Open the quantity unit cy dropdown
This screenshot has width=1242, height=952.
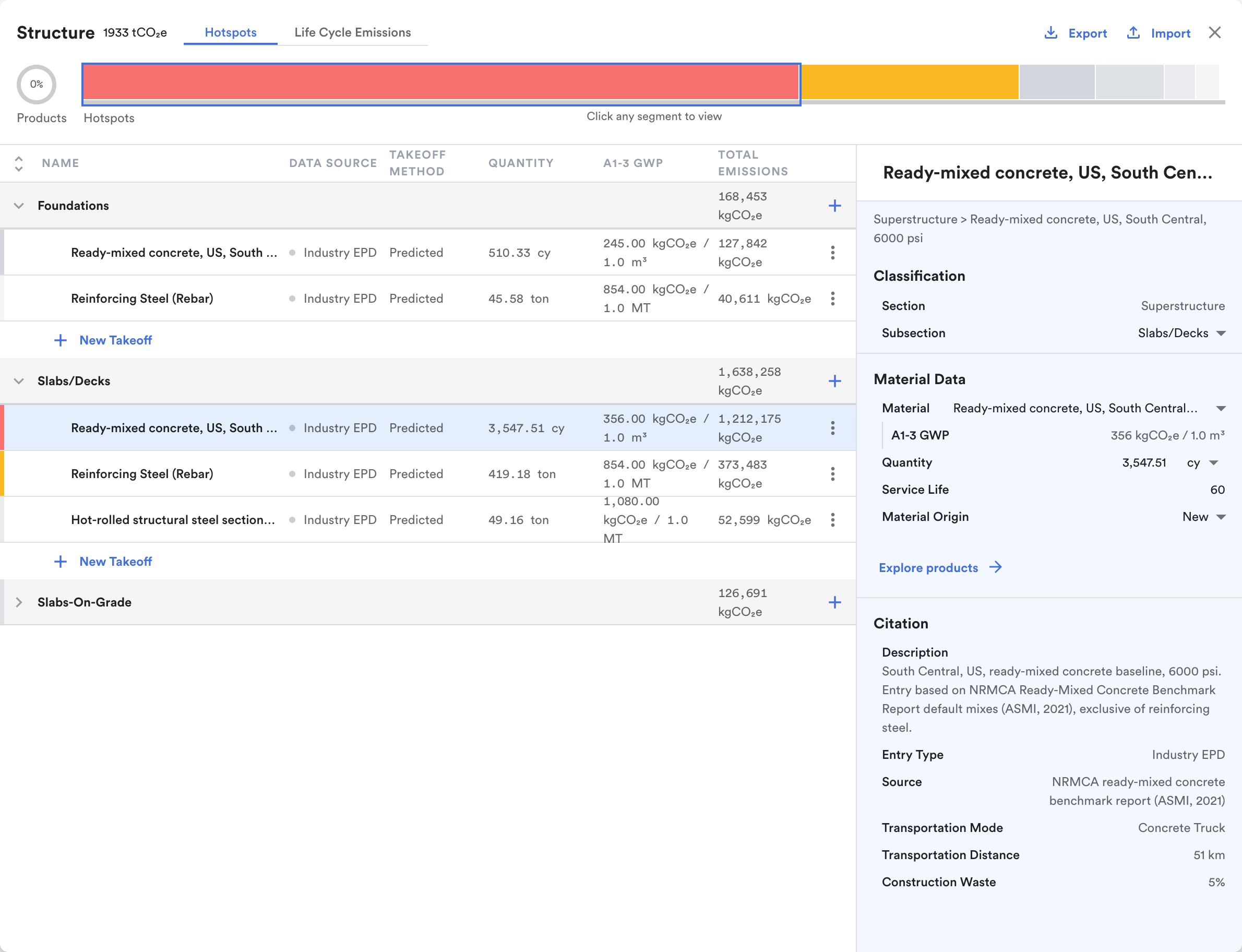pos(1202,463)
